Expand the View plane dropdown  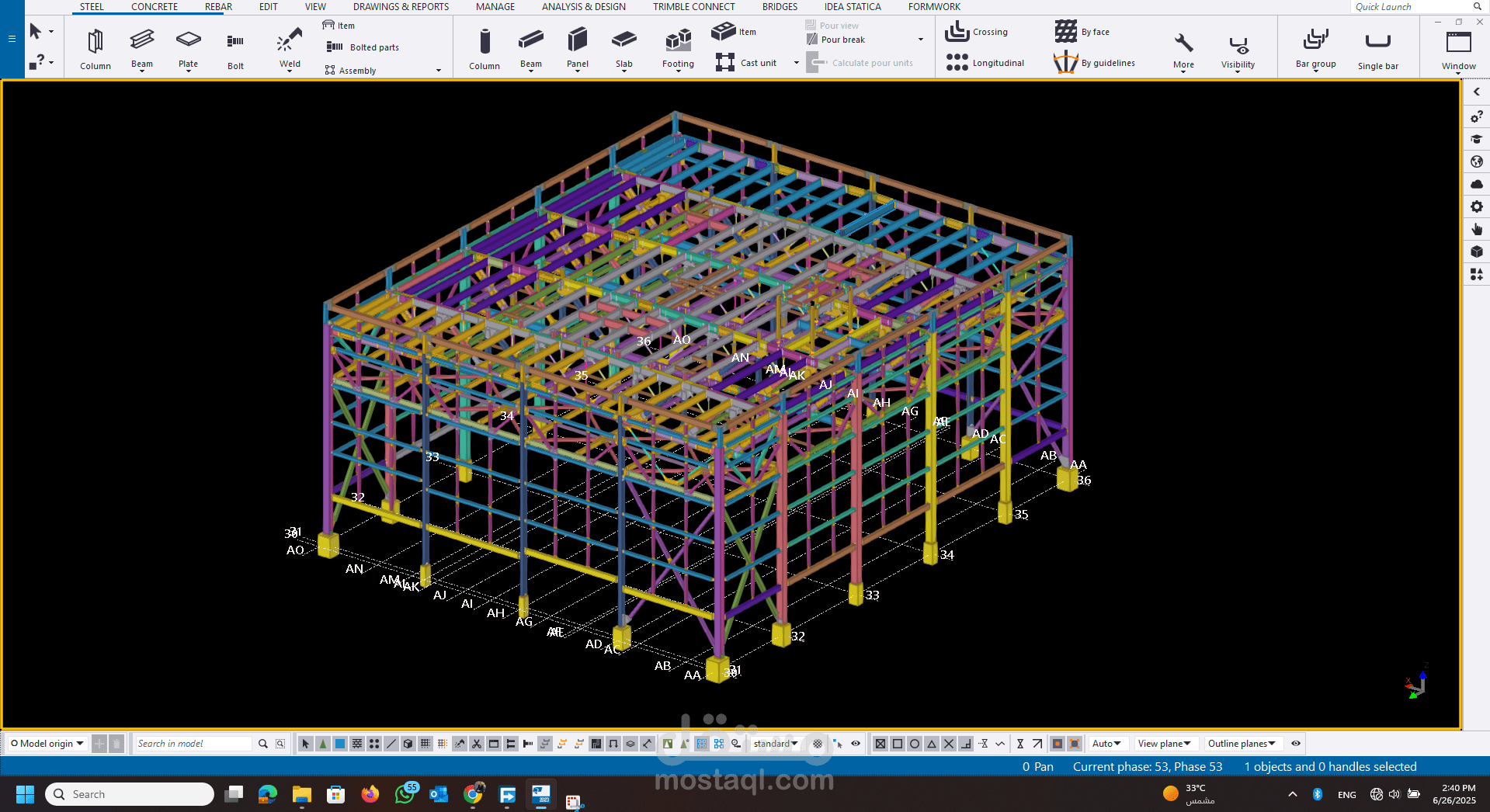pyautogui.click(x=1164, y=744)
